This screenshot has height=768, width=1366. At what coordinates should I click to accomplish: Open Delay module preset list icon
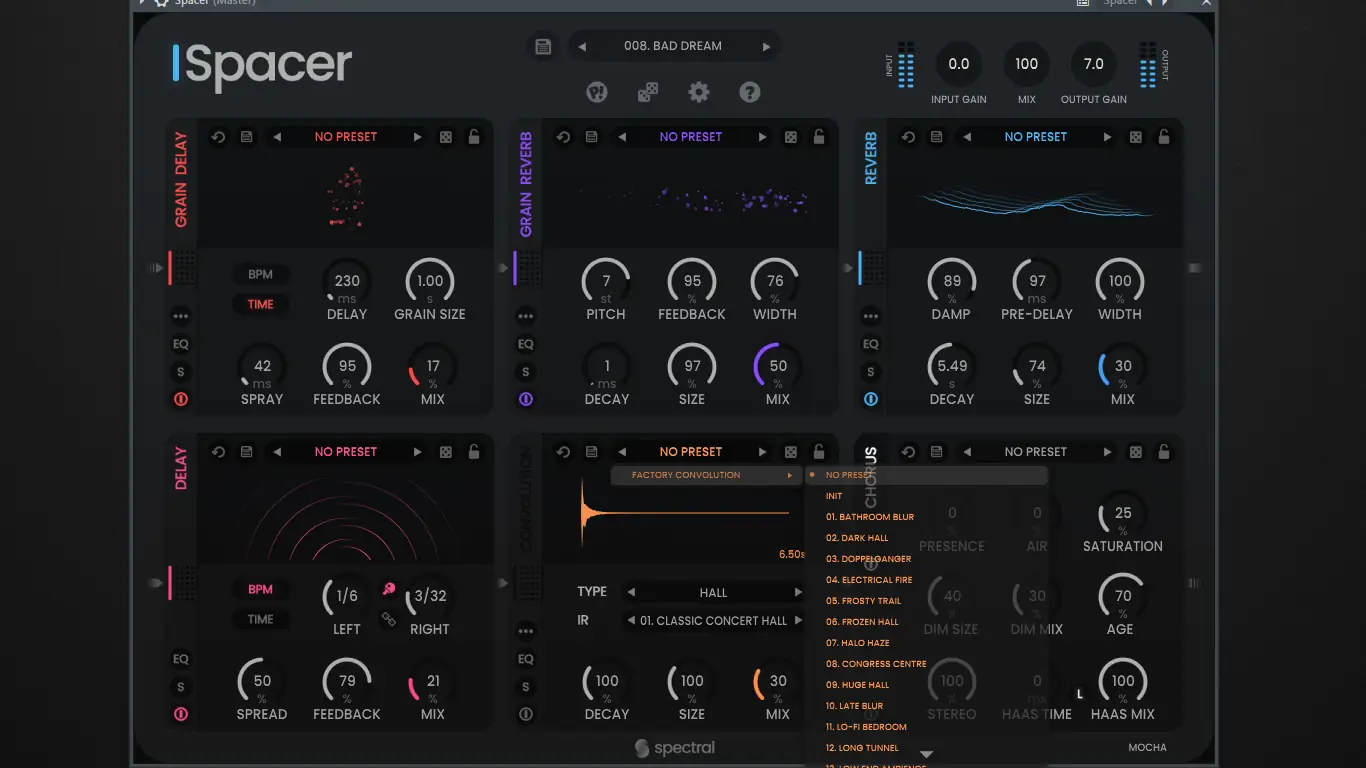pos(246,452)
